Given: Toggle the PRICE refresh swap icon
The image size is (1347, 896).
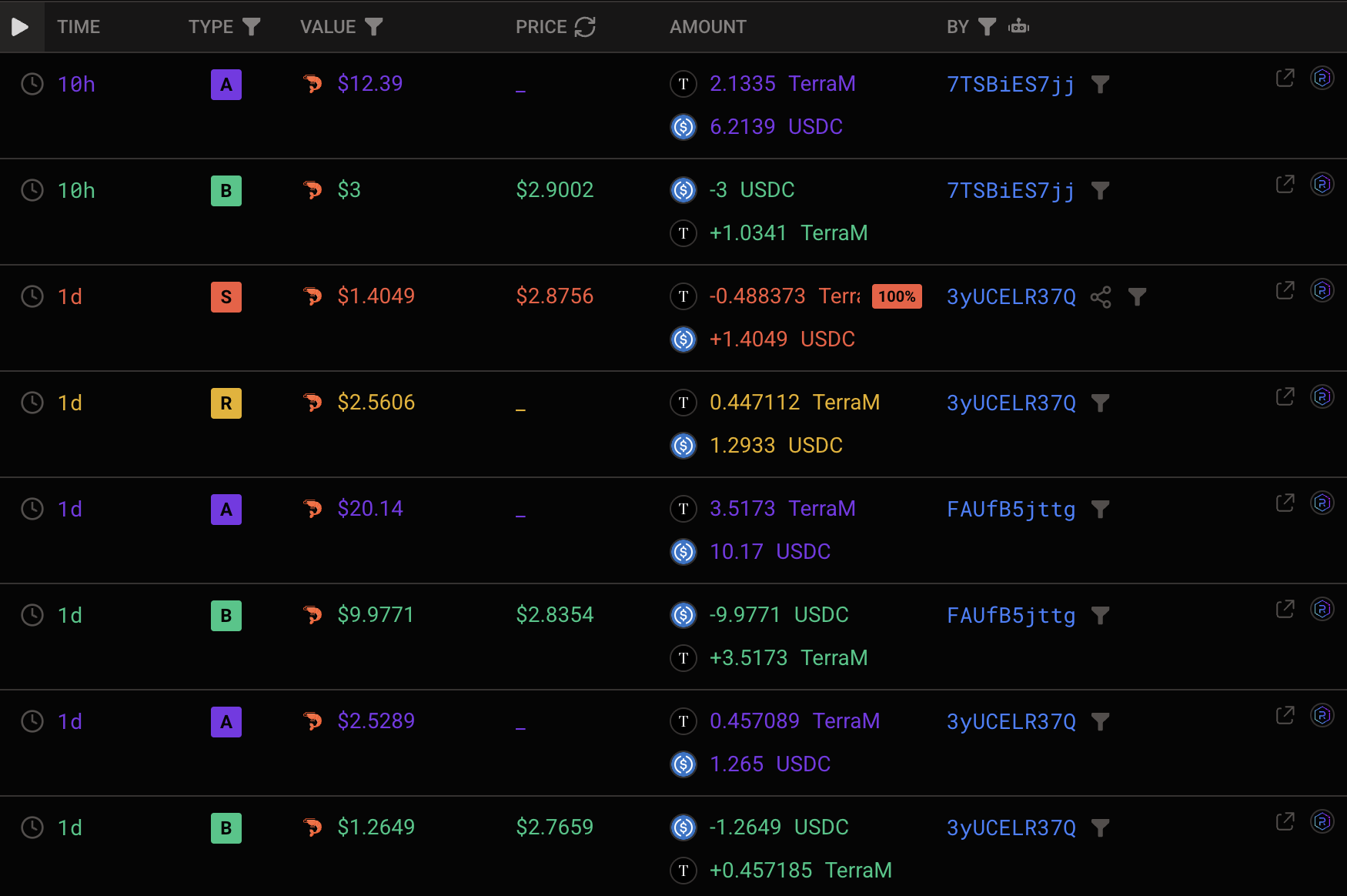Looking at the screenshot, I should 585,27.
